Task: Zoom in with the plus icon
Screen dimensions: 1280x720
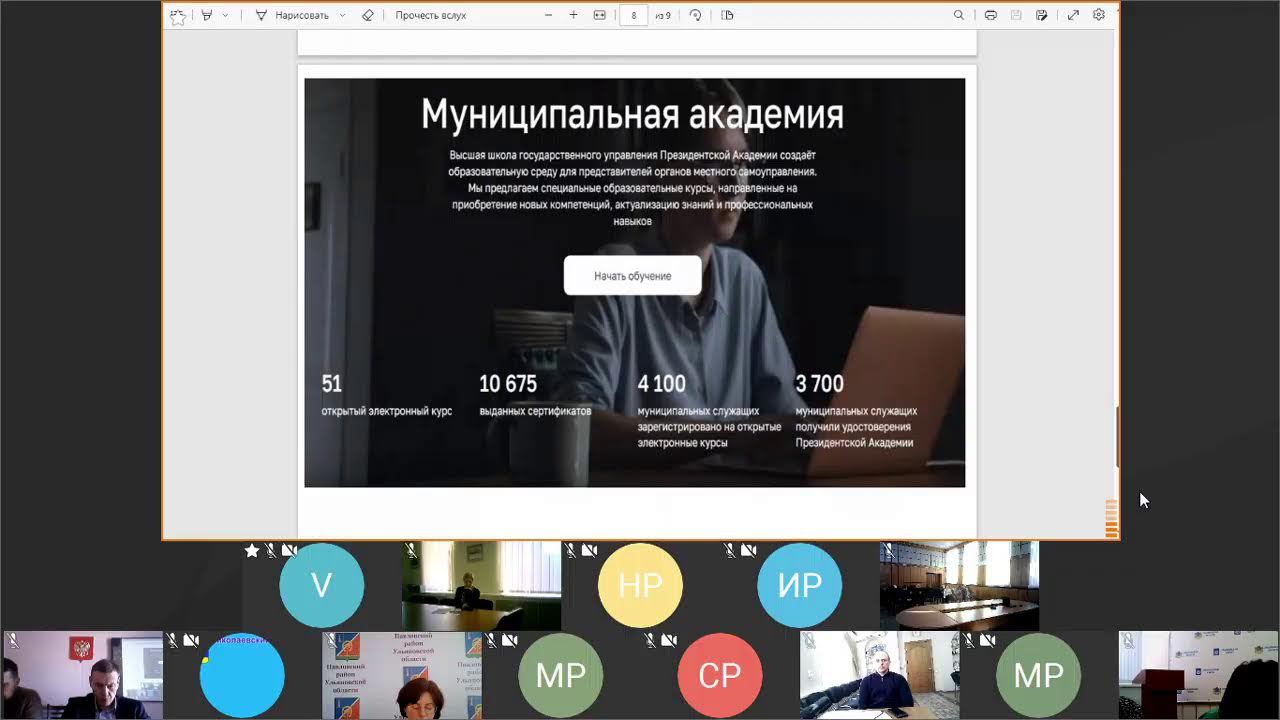Action: pyautogui.click(x=573, y=15)
